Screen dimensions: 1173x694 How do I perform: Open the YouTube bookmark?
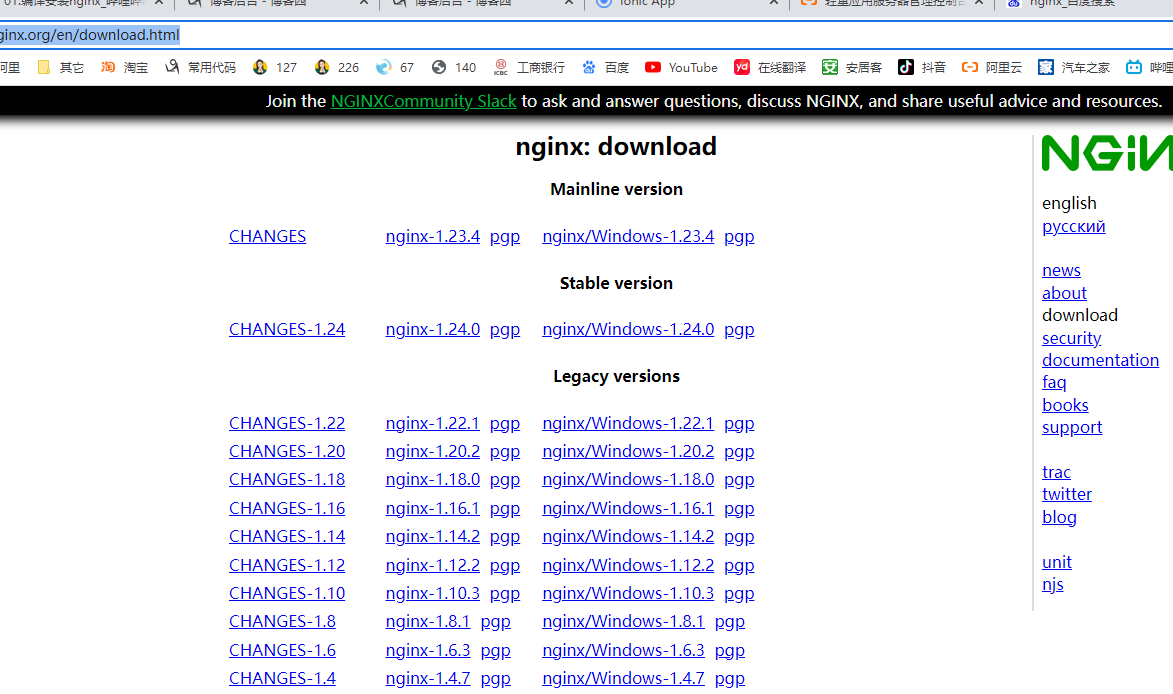[681, 67]
